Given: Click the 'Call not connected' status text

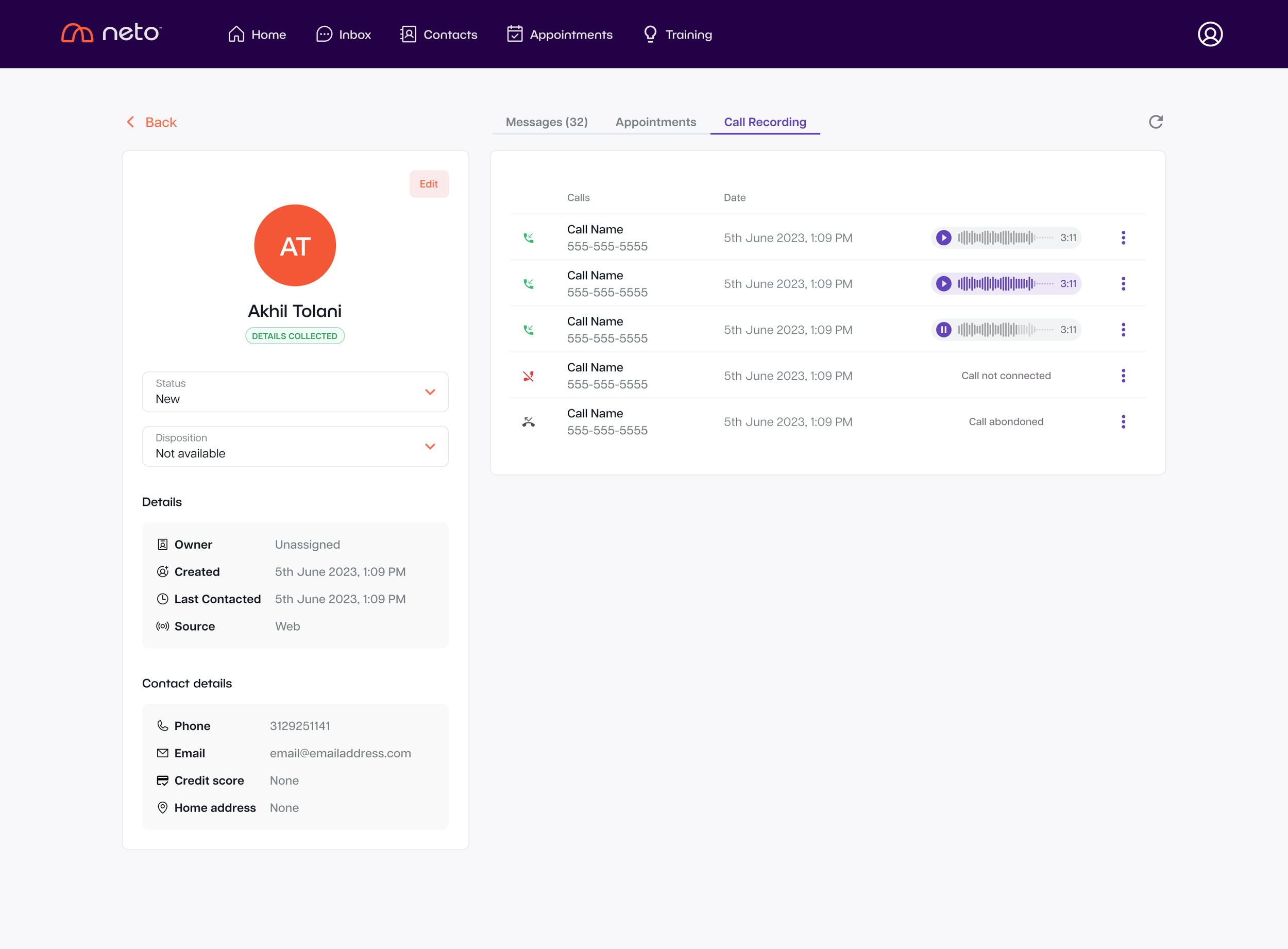Looking at the screenshot, I should tap(1006, 376).
